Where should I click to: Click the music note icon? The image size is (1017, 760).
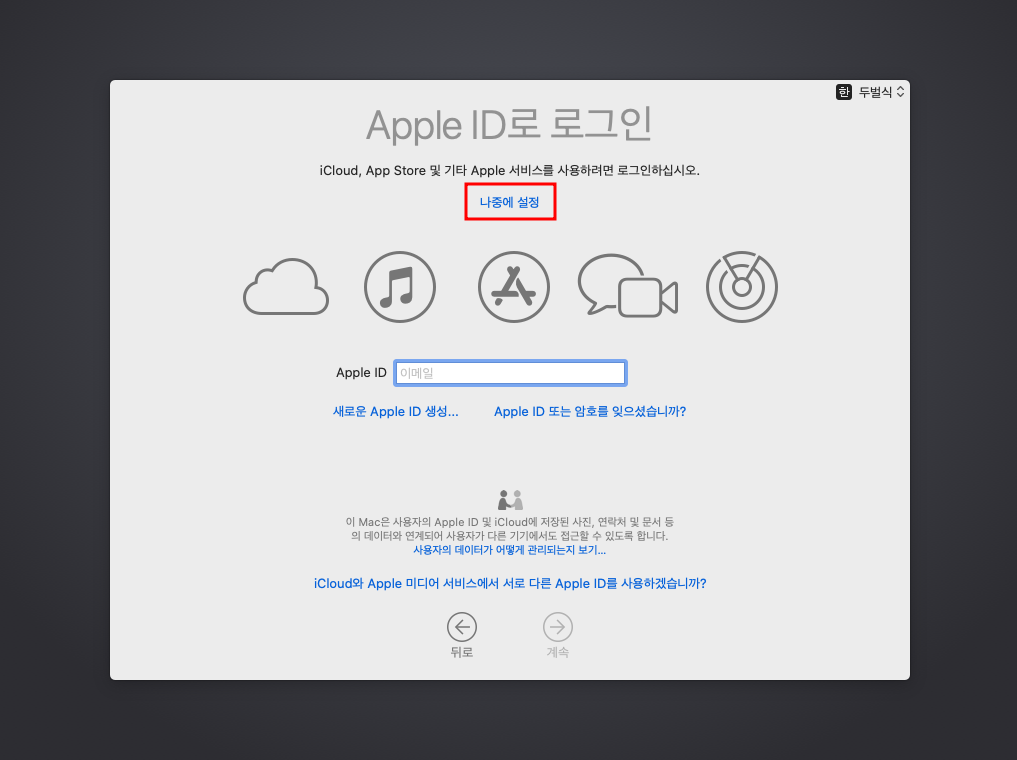(400, 287)
